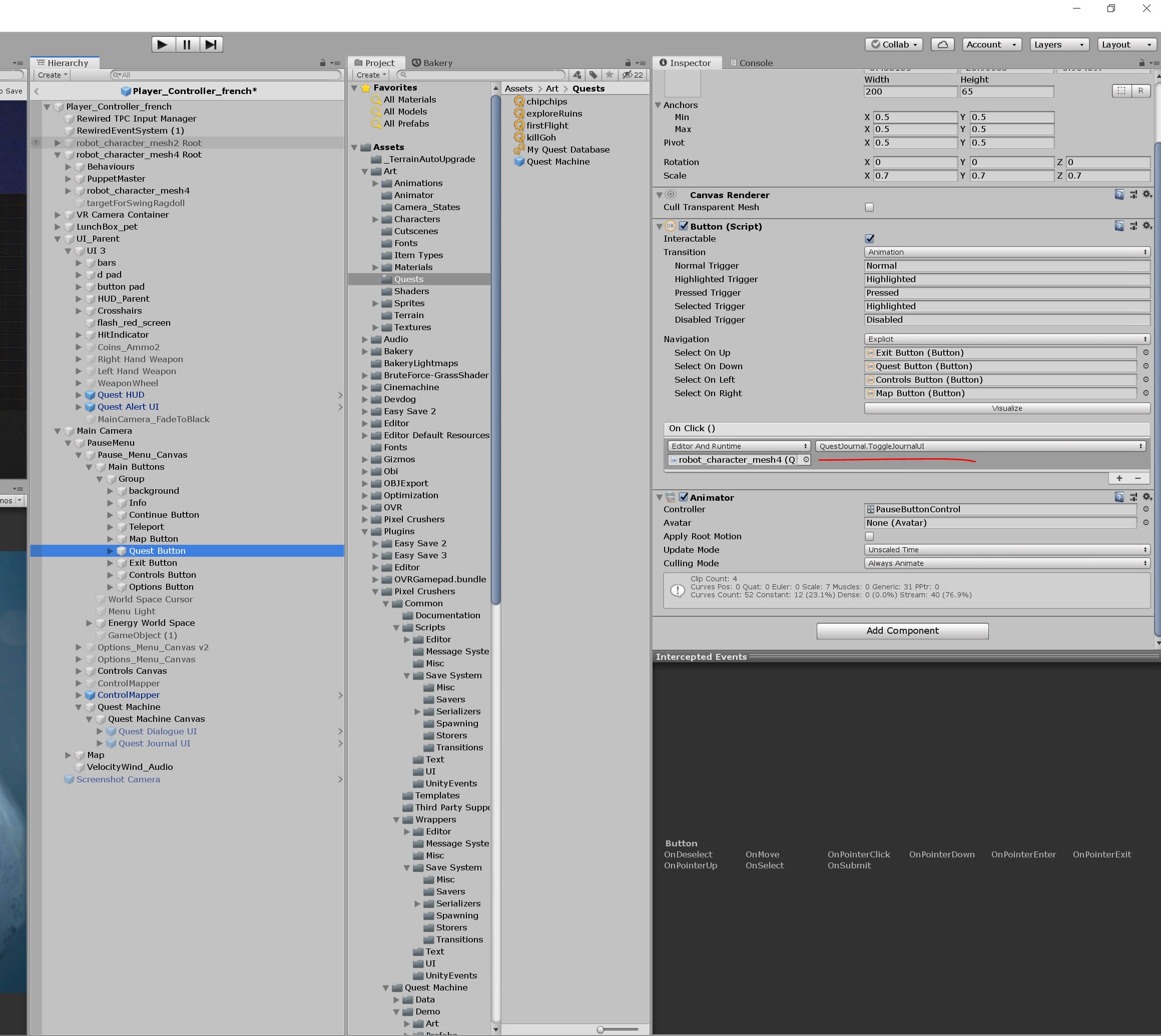Viewport: 1161px width, 1036px height.
Task: Open Button script gear settings menu
Action: click(1147, 226)
